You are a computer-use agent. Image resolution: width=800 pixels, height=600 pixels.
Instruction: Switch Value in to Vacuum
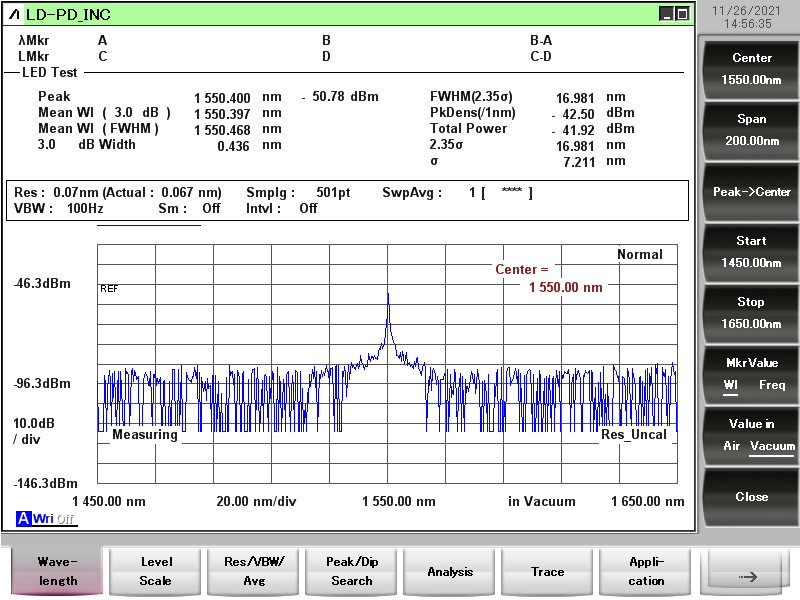772,446
